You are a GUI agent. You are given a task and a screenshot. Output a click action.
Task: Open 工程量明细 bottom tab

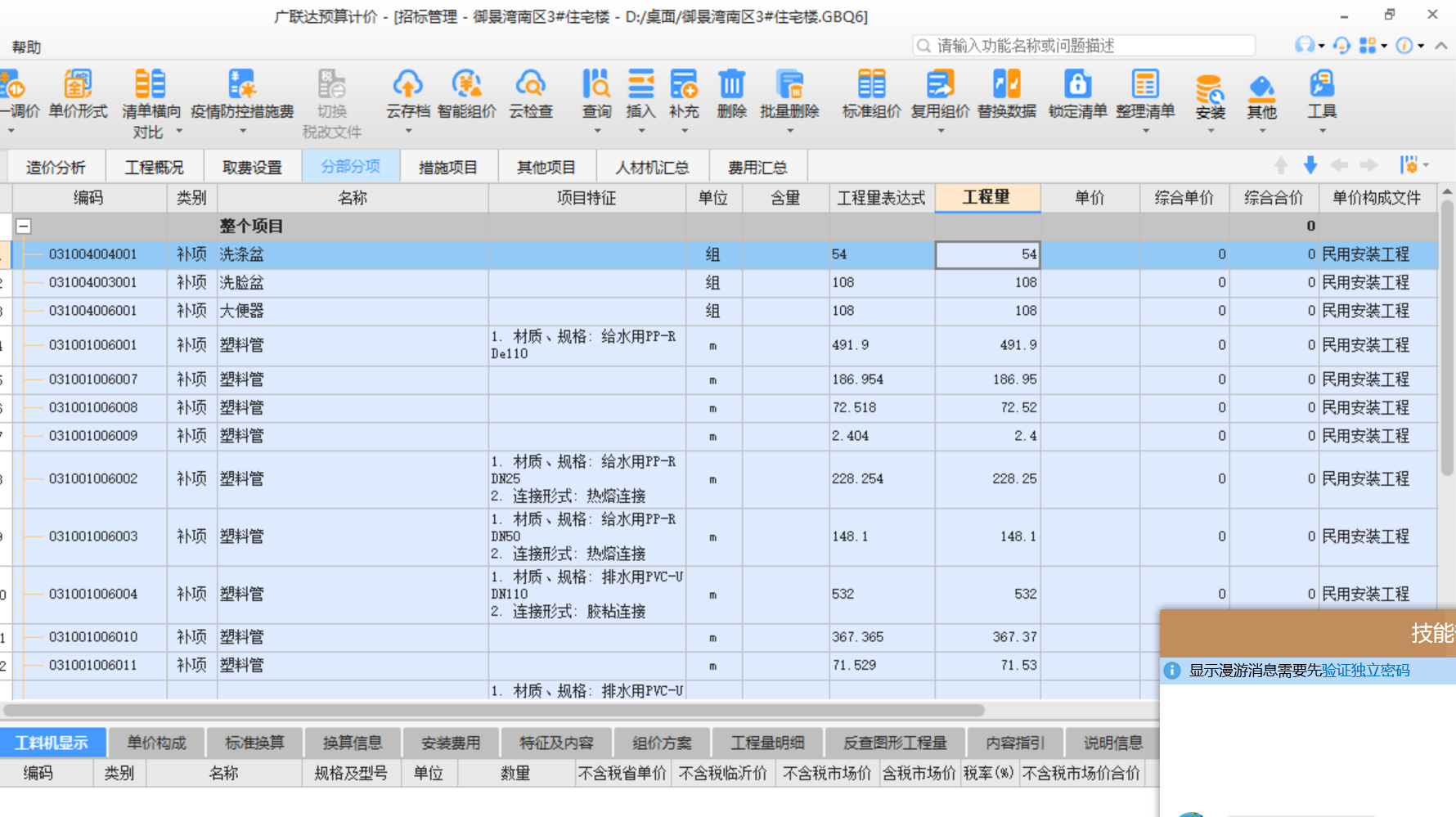tap(767, 743)
